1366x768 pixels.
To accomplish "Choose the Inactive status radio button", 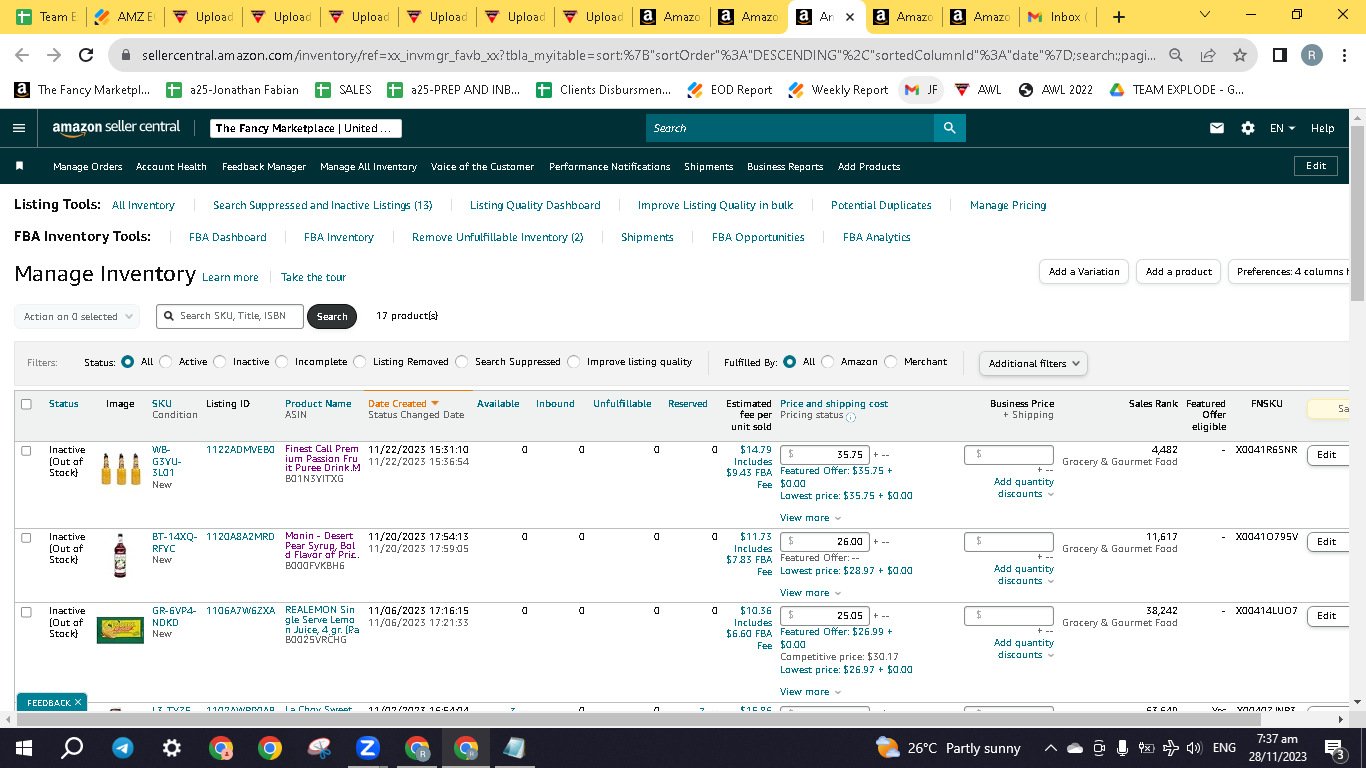I will (x=220, y=362).
